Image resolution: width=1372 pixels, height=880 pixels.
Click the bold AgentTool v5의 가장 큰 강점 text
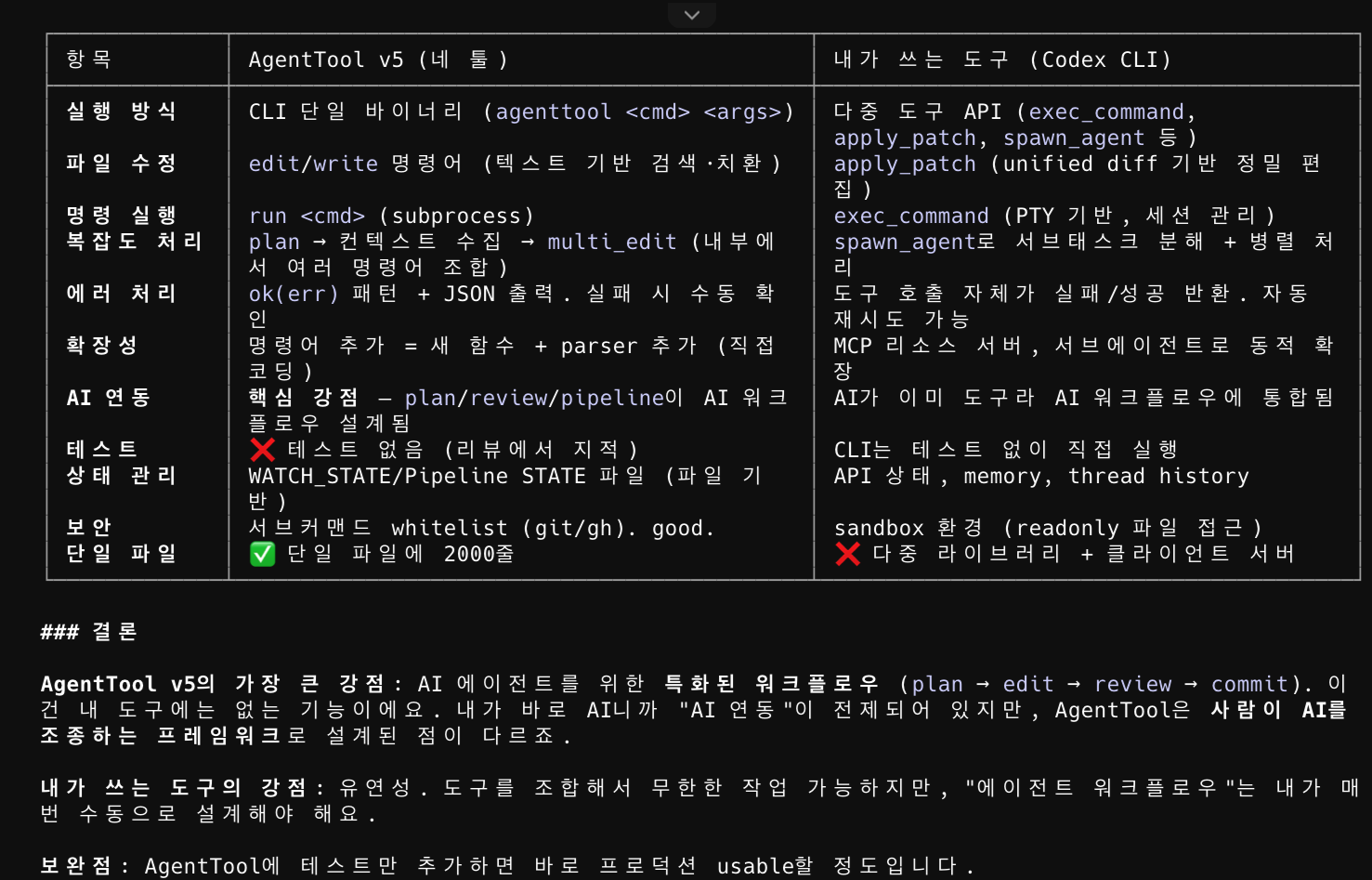click(213, 684)
